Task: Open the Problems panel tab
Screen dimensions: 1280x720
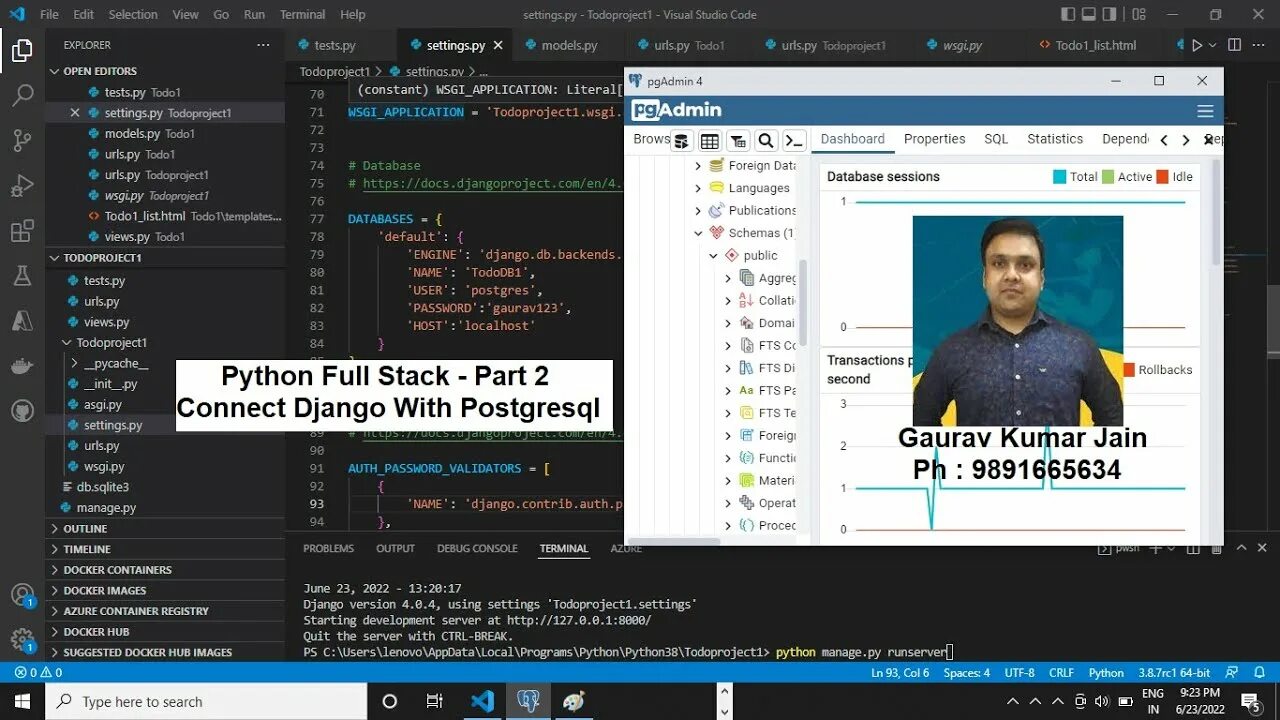Action: [x=328, y=549]
